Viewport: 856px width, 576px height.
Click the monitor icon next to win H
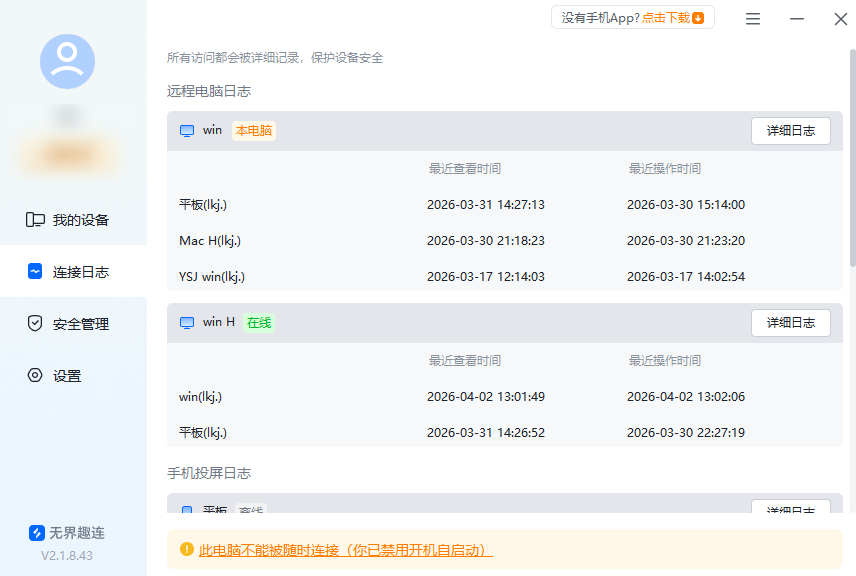pos(186,322)
